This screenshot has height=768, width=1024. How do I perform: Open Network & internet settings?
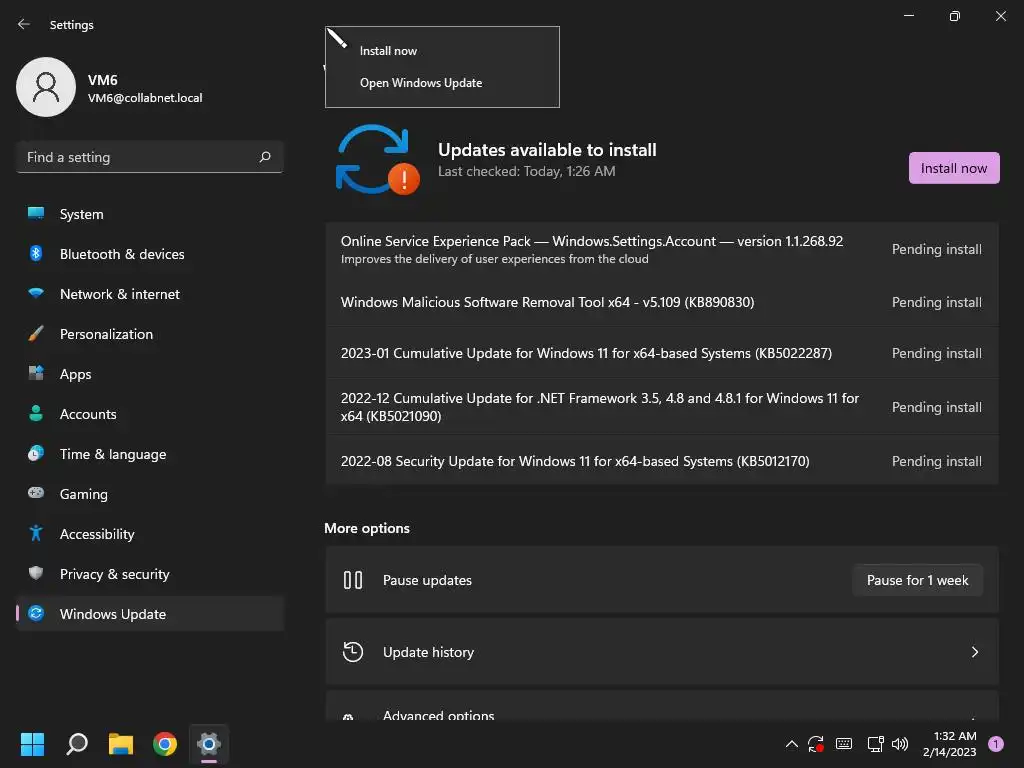[x=150, y=294]
